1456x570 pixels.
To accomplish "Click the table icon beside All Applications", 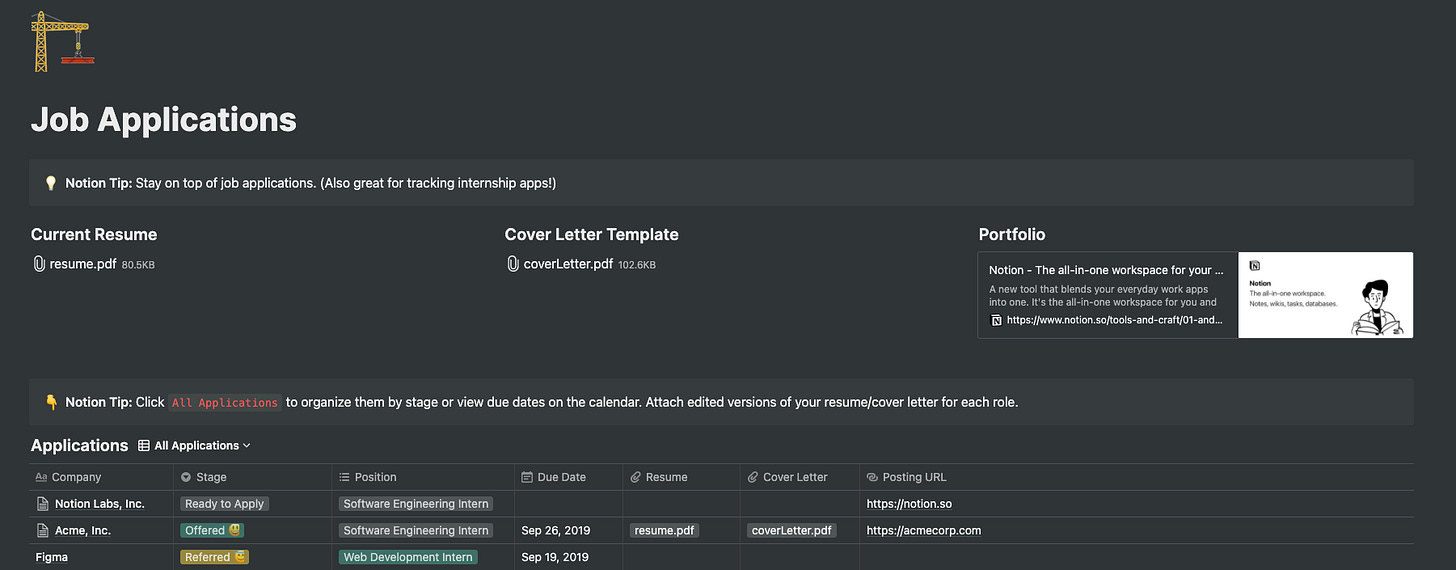I will (x=144, y=446).
